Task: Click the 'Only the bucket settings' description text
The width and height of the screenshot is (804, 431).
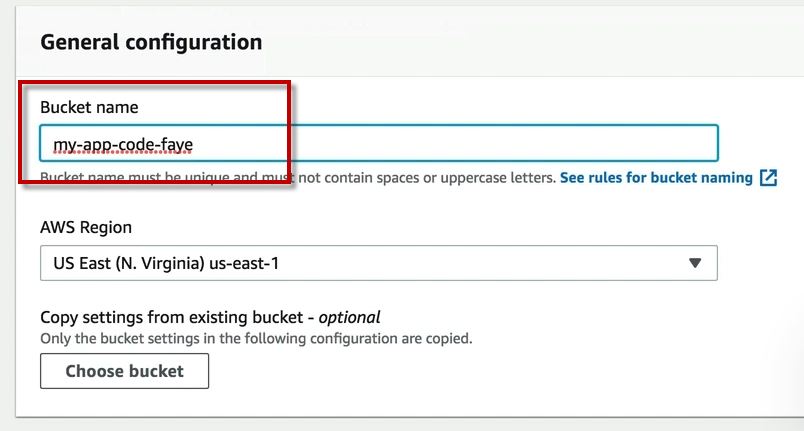Action: (x=256, y=338)
